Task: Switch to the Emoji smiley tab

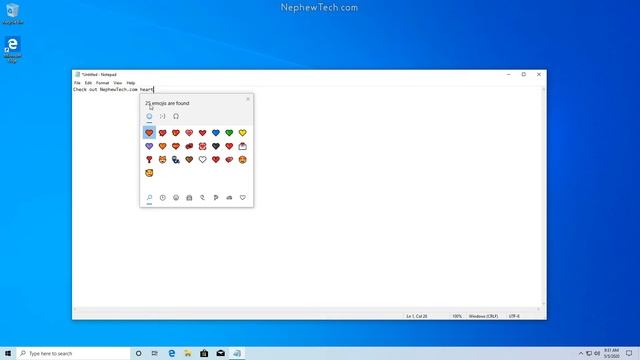Action: coord(149,116)
